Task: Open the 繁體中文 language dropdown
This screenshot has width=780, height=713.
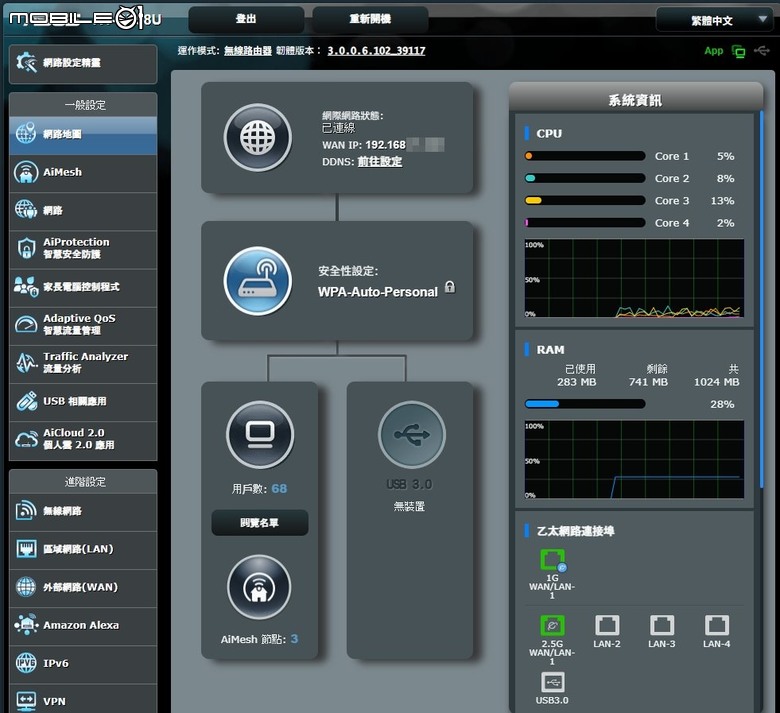Action: click(713, 20)
